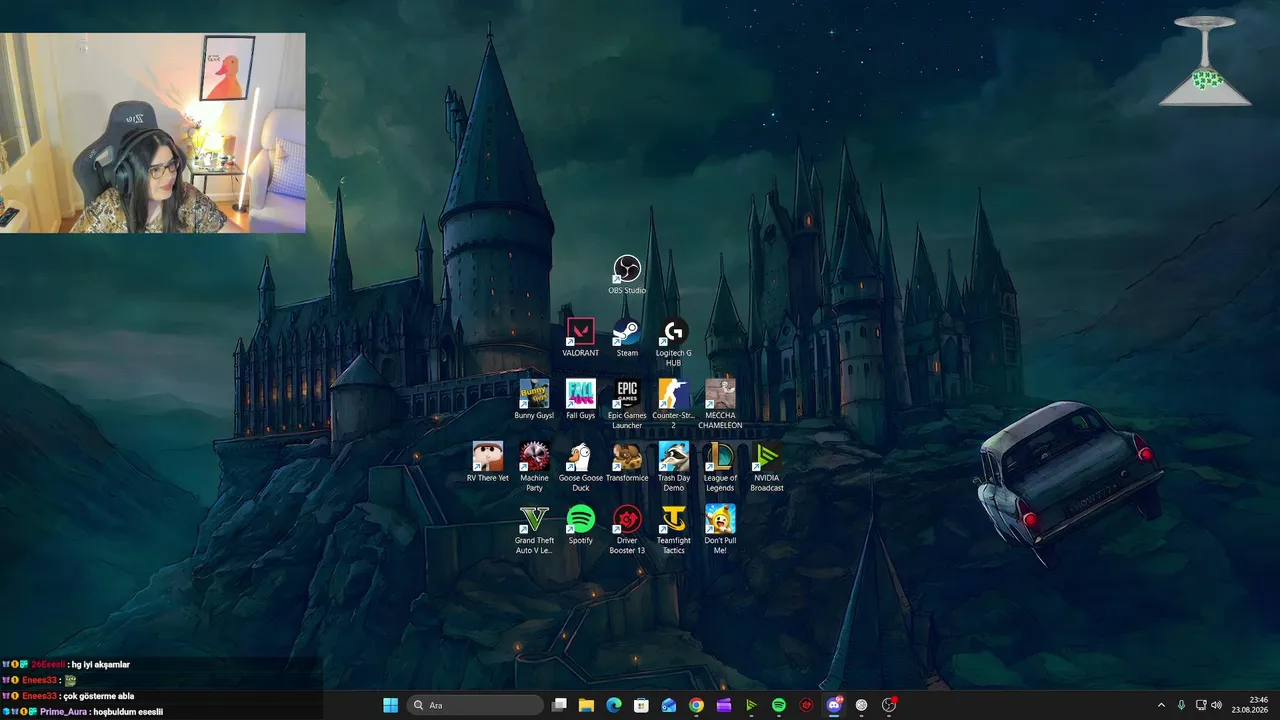Click the green arrow taskbar icon
The height and width of the screenshot is (720, 1280).
point(751,705)
